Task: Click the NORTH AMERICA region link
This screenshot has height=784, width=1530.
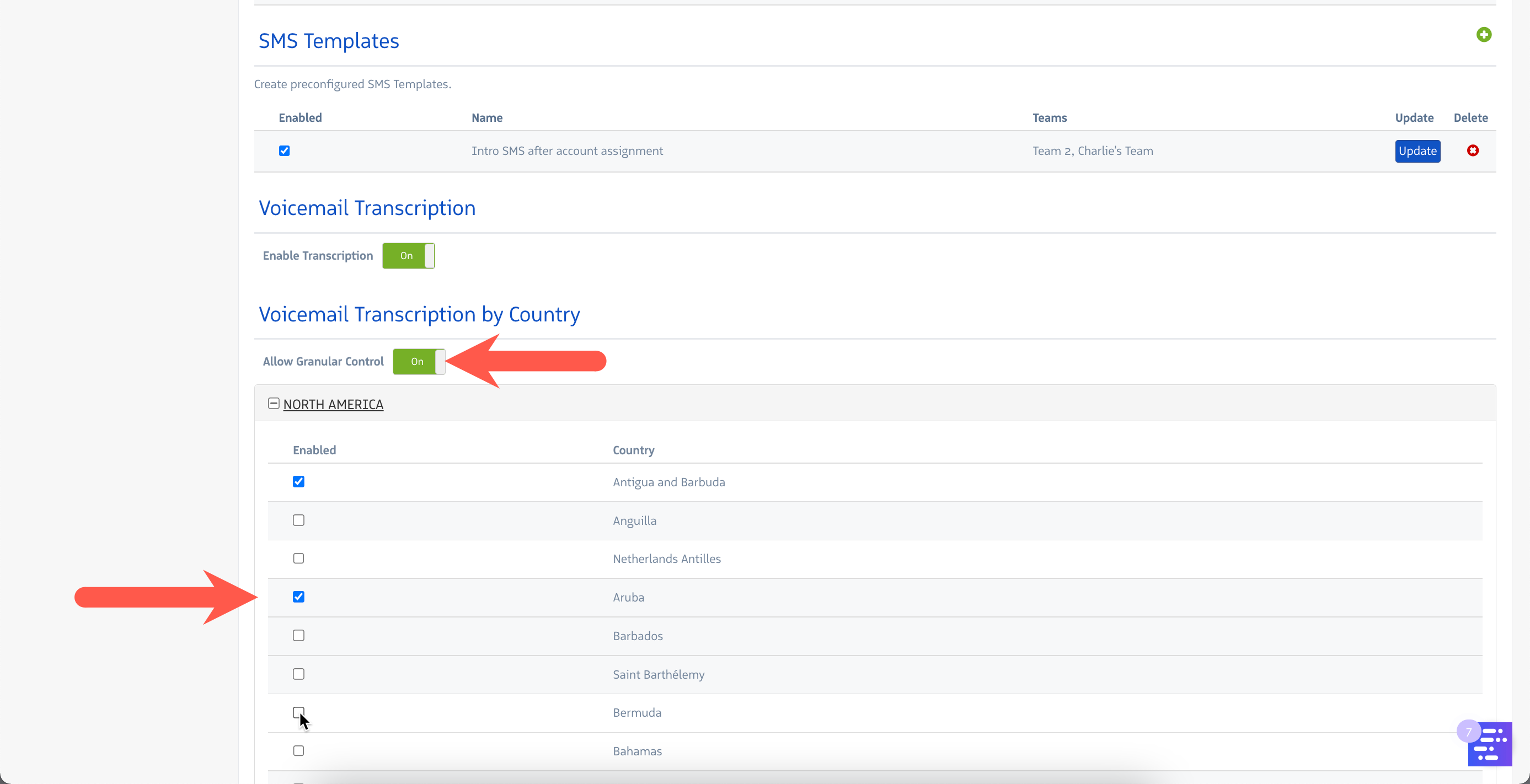Action: (x=333, y=404)
